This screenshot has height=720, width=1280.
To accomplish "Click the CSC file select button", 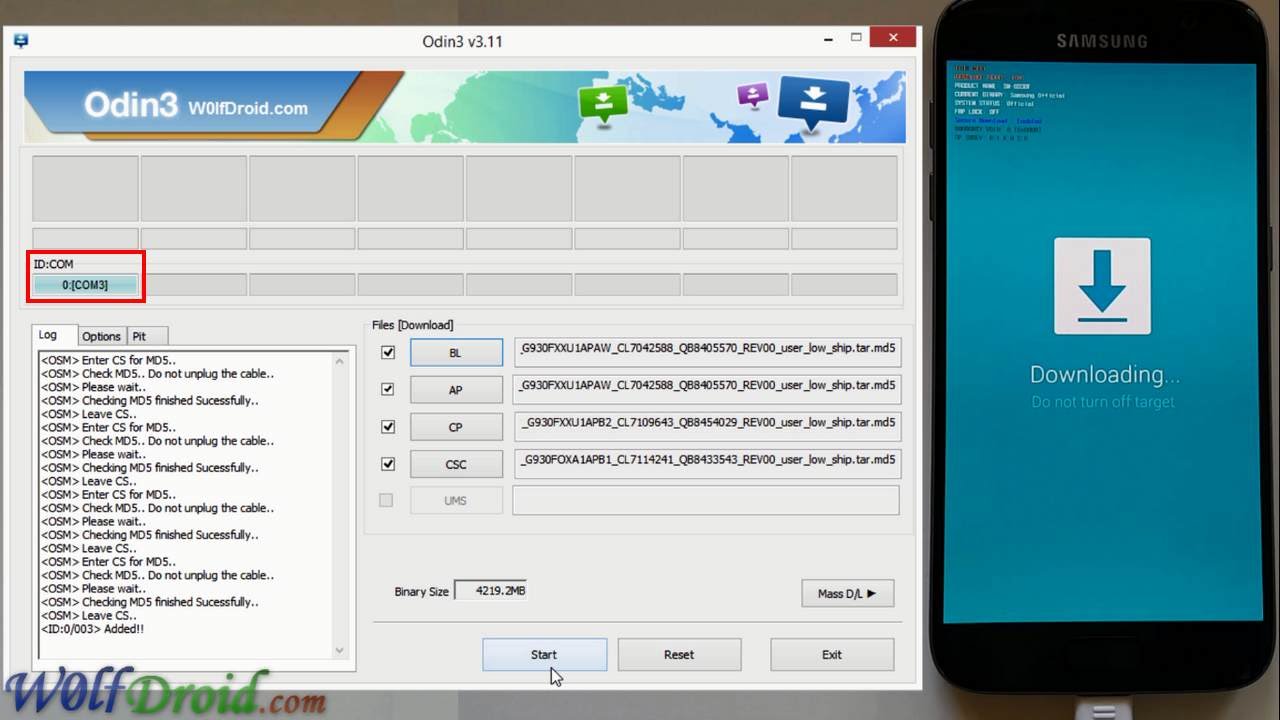I will tap(456, 464).
